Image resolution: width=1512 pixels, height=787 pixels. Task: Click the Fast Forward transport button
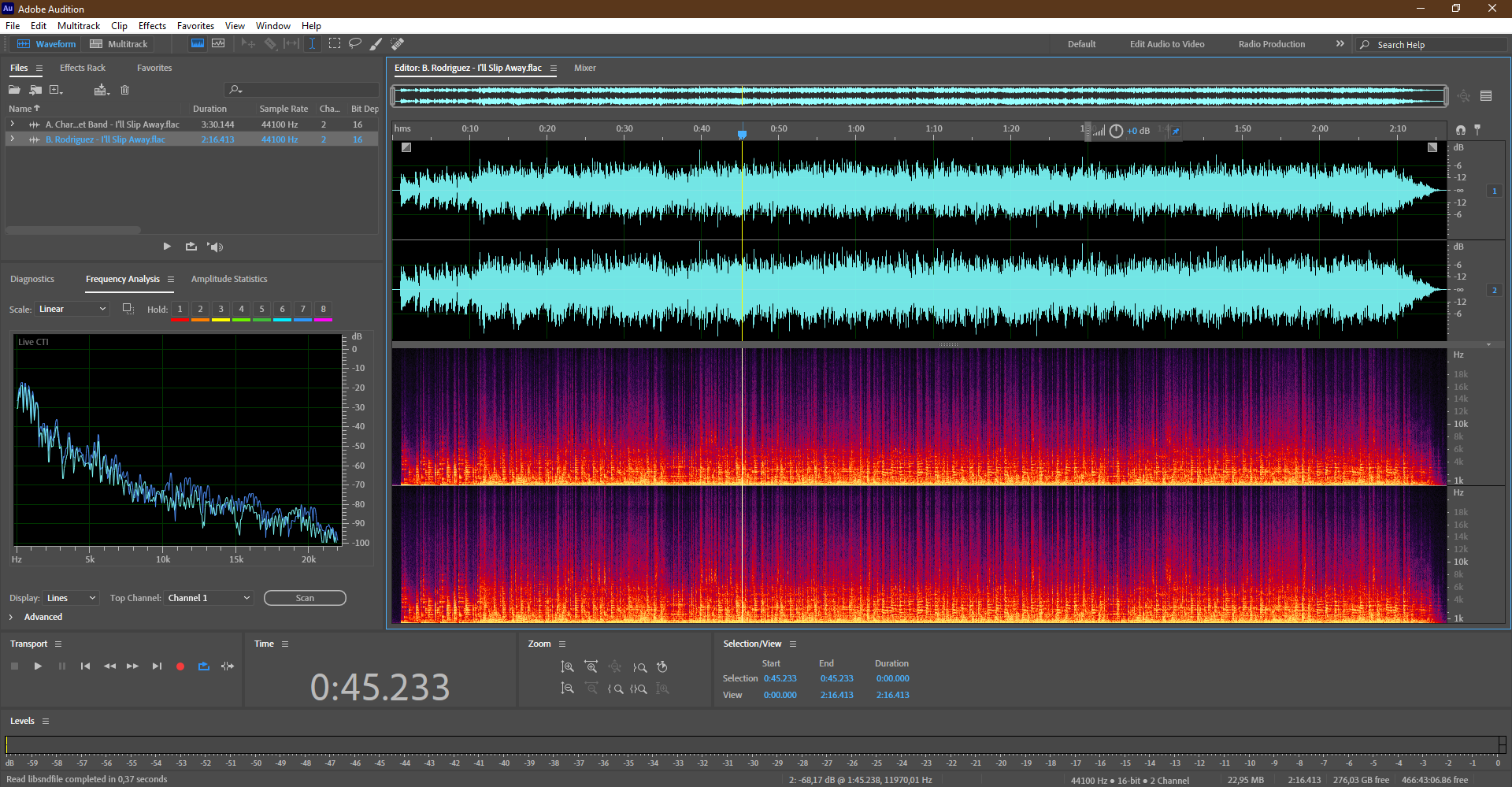(132, 666)
